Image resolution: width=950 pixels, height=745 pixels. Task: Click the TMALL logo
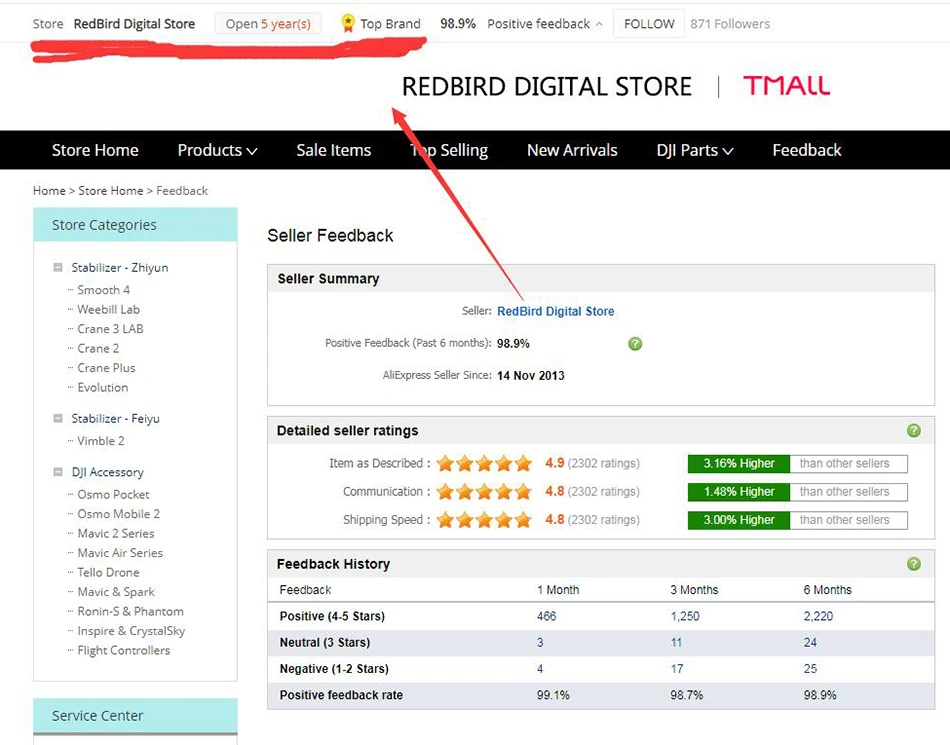[786, 85]
